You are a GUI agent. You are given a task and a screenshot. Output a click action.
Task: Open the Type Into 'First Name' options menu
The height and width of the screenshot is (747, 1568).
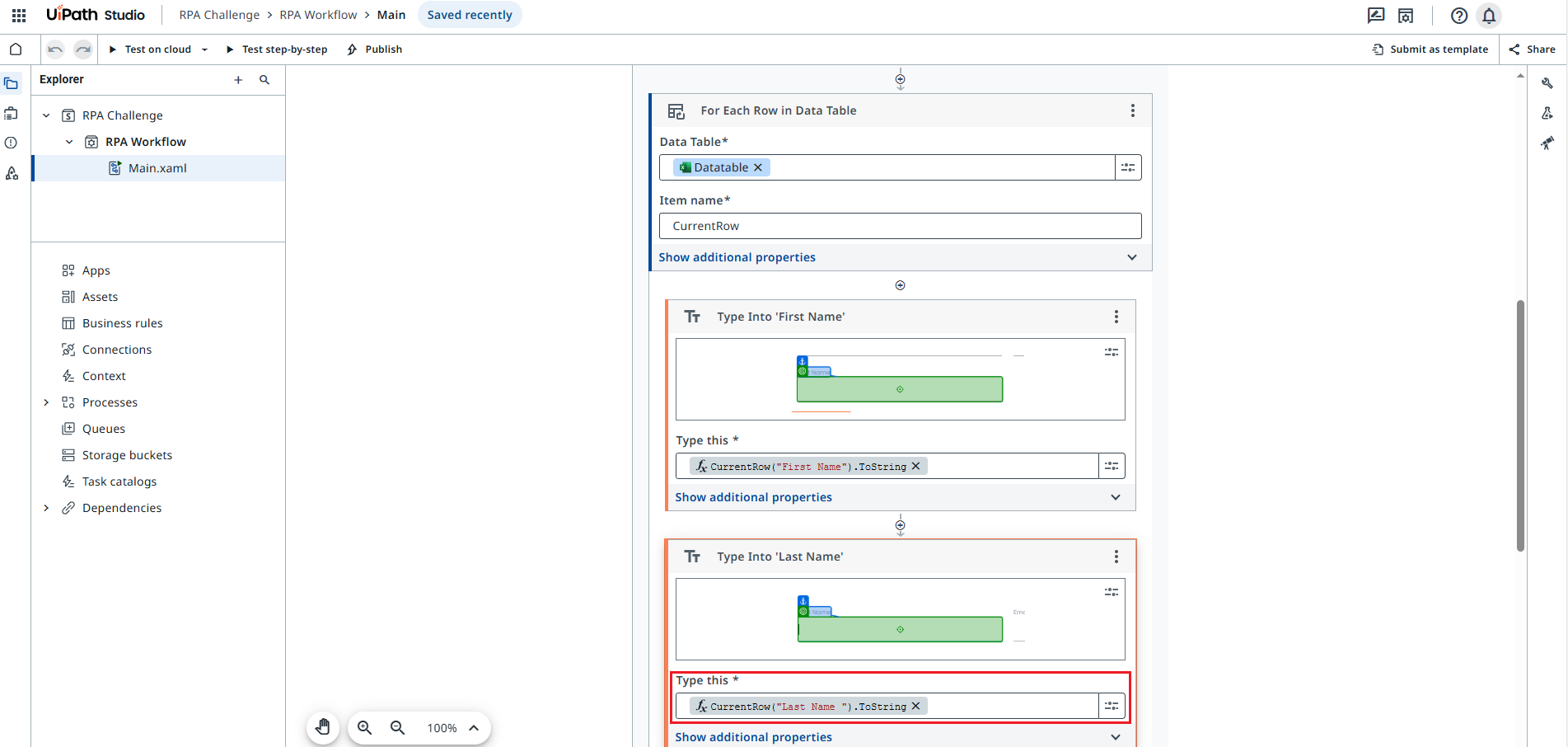pyautogui.click(x=1116, y=316)
